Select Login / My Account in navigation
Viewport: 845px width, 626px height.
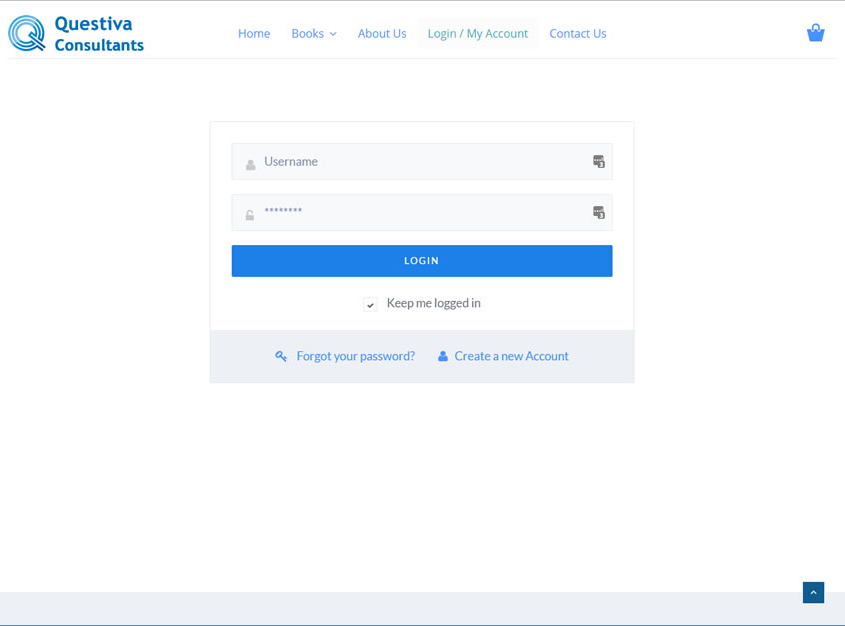point(477,34)
